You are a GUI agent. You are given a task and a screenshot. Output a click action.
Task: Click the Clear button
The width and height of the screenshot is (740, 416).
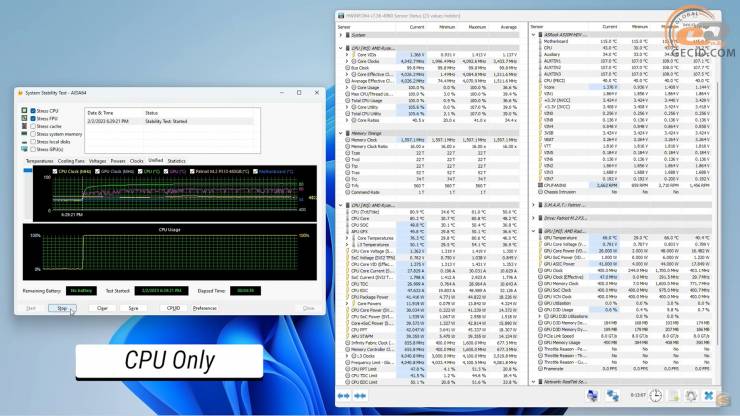pyautogui.click(x=102, y=308)
